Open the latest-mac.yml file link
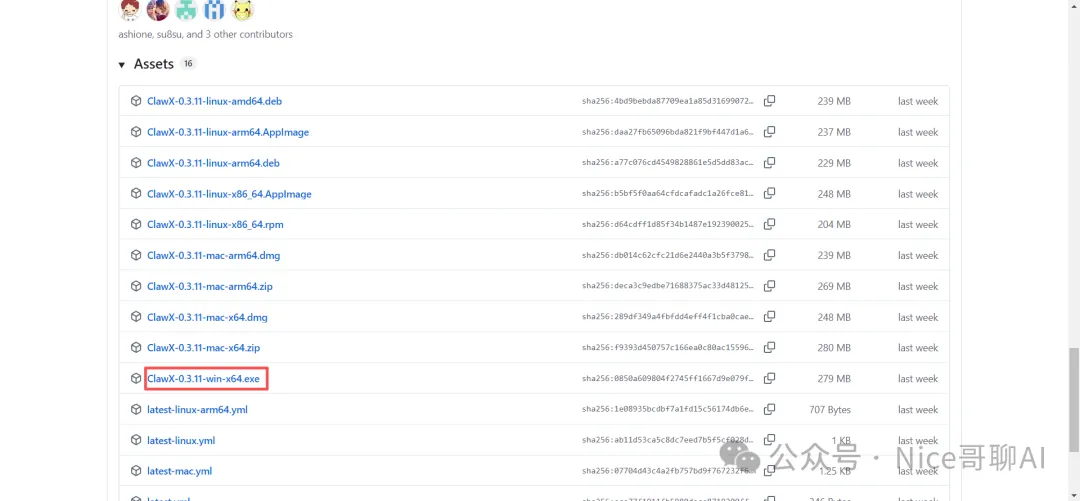 click(x=180, y=471)
